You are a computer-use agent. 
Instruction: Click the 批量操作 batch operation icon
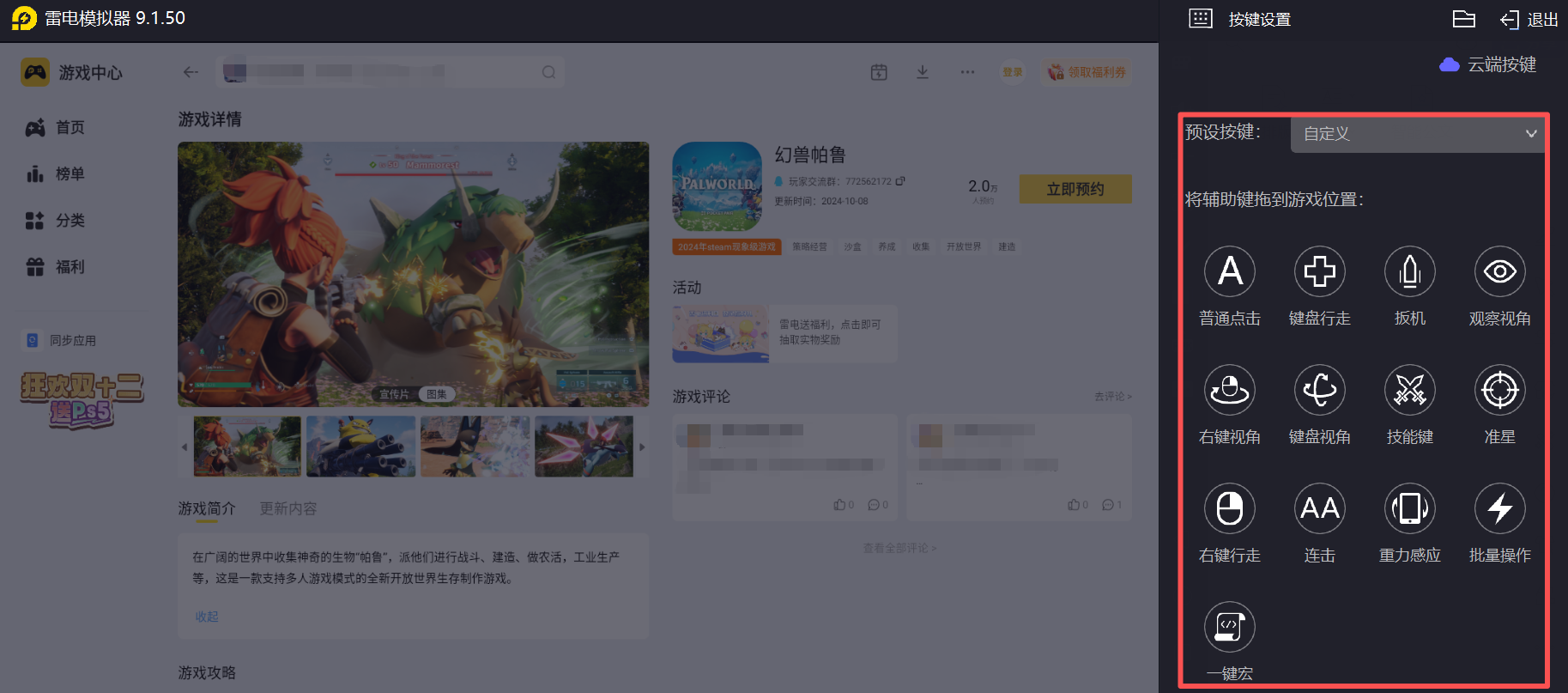1499,508
